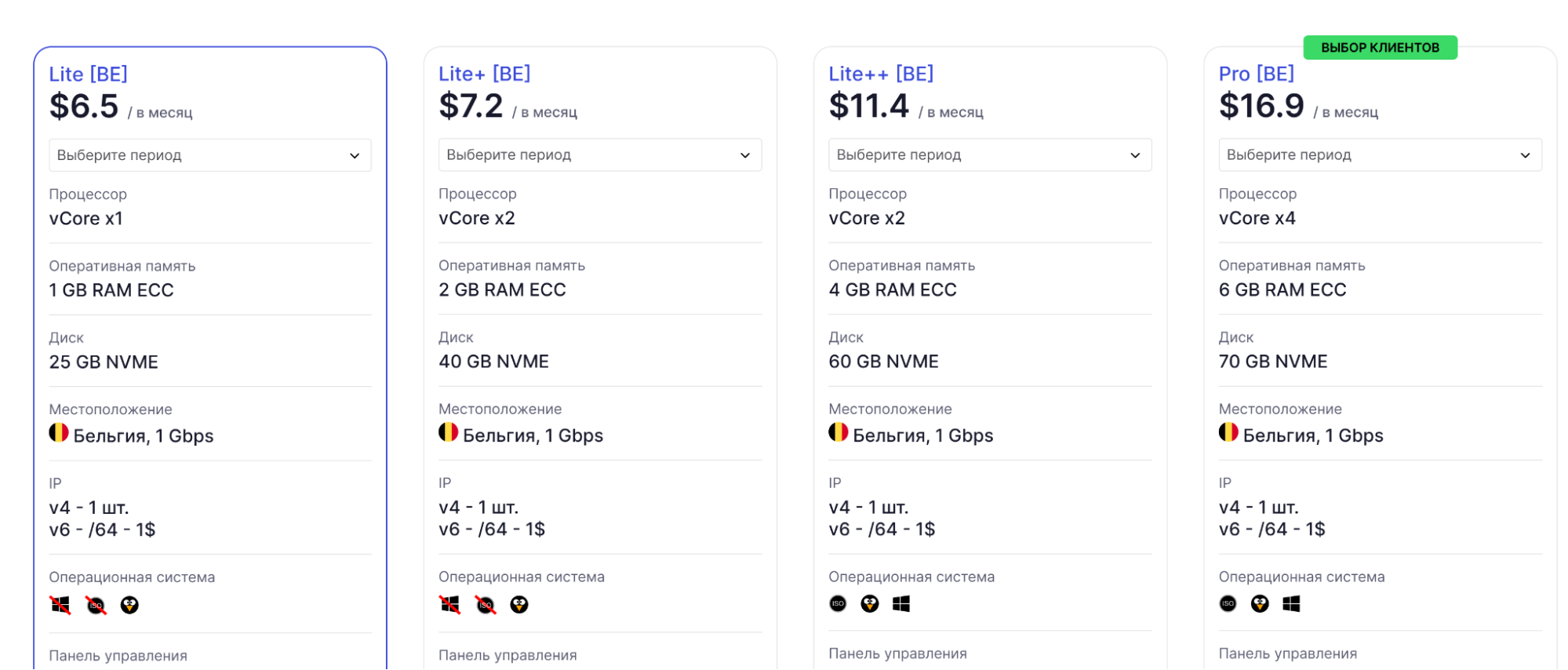Click Windows icon in Pro plan

point(1291,603)
